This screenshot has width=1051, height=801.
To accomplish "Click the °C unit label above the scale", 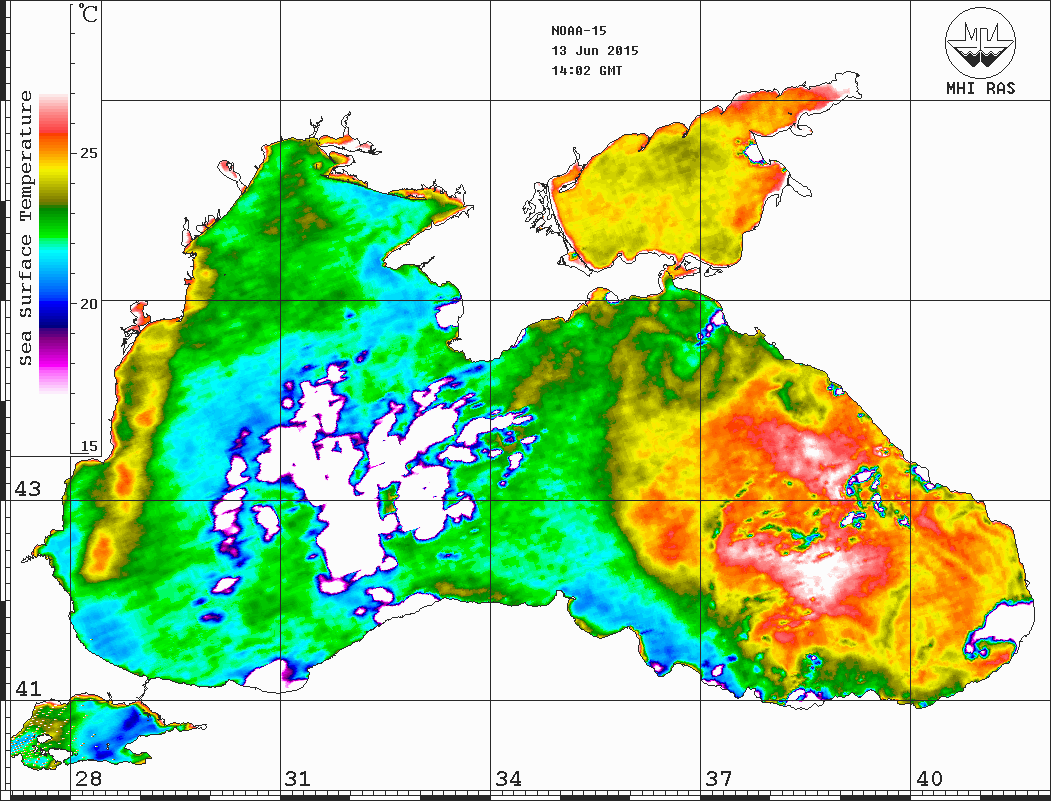I will tap(88, 13).
